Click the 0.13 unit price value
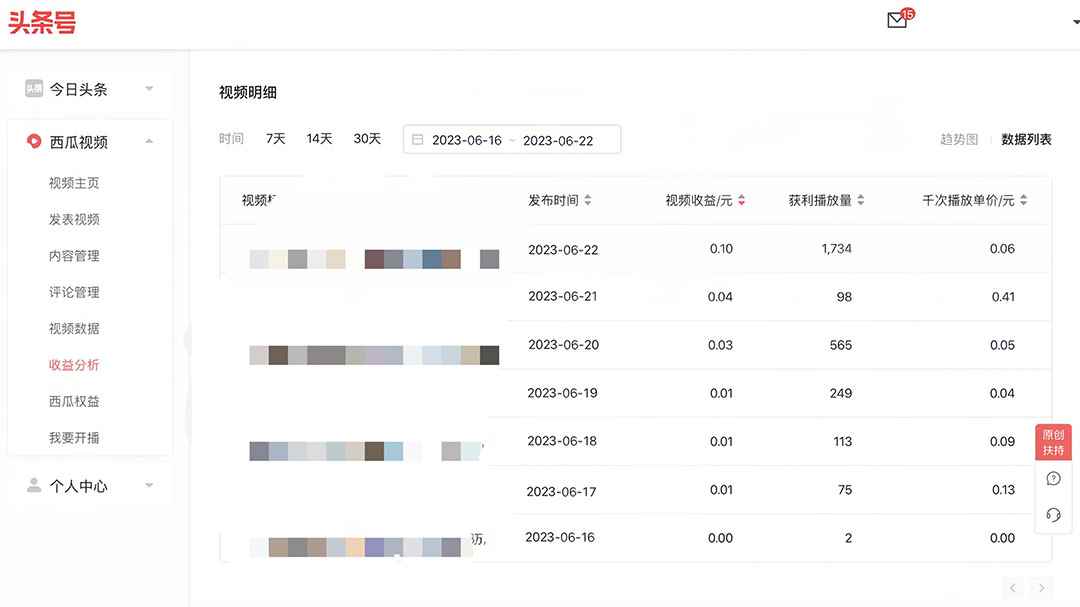The image size is (1080, 607). click(x=1003, y=489)
